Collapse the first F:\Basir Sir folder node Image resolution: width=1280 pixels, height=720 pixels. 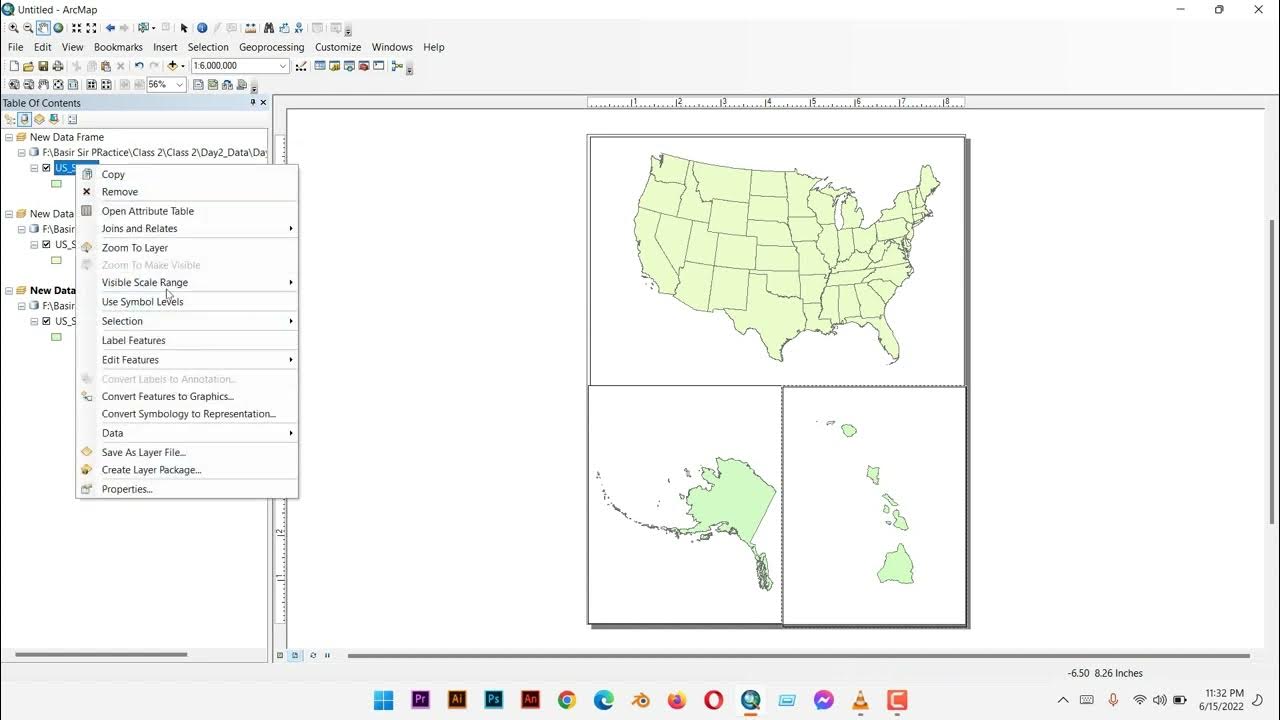[x=21, y=153]
